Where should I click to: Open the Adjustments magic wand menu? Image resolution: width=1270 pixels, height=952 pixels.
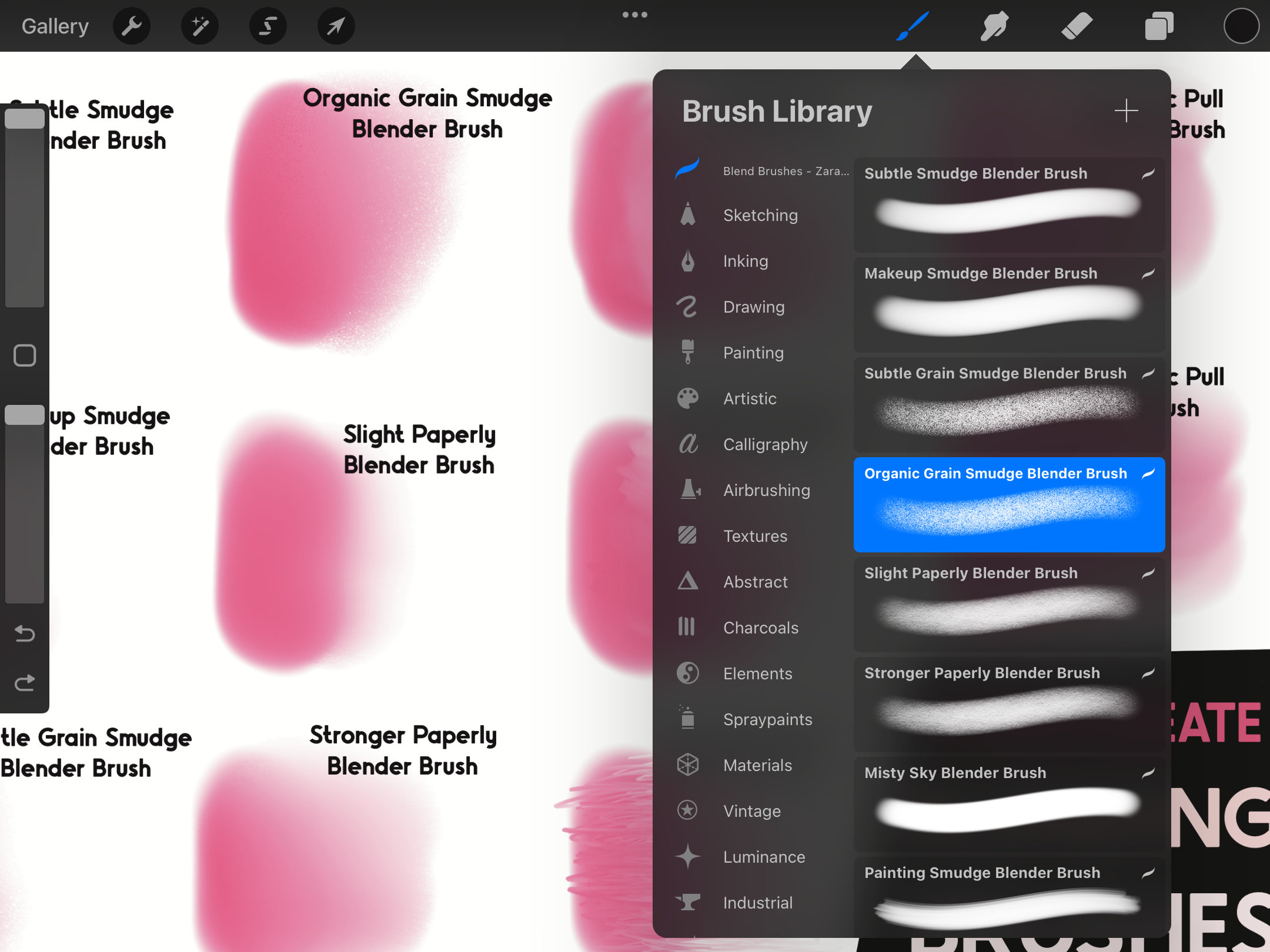(200, 26)
